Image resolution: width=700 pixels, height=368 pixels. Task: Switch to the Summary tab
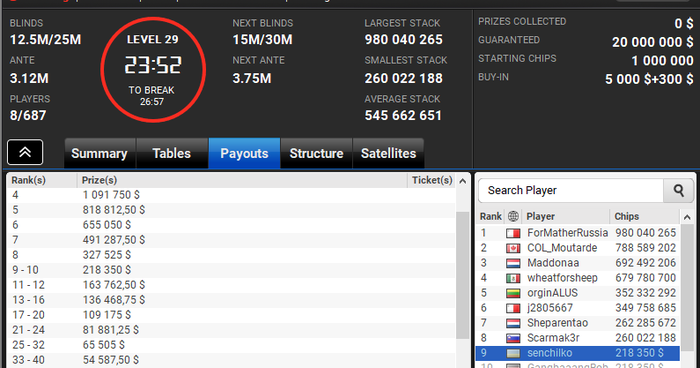100,153
